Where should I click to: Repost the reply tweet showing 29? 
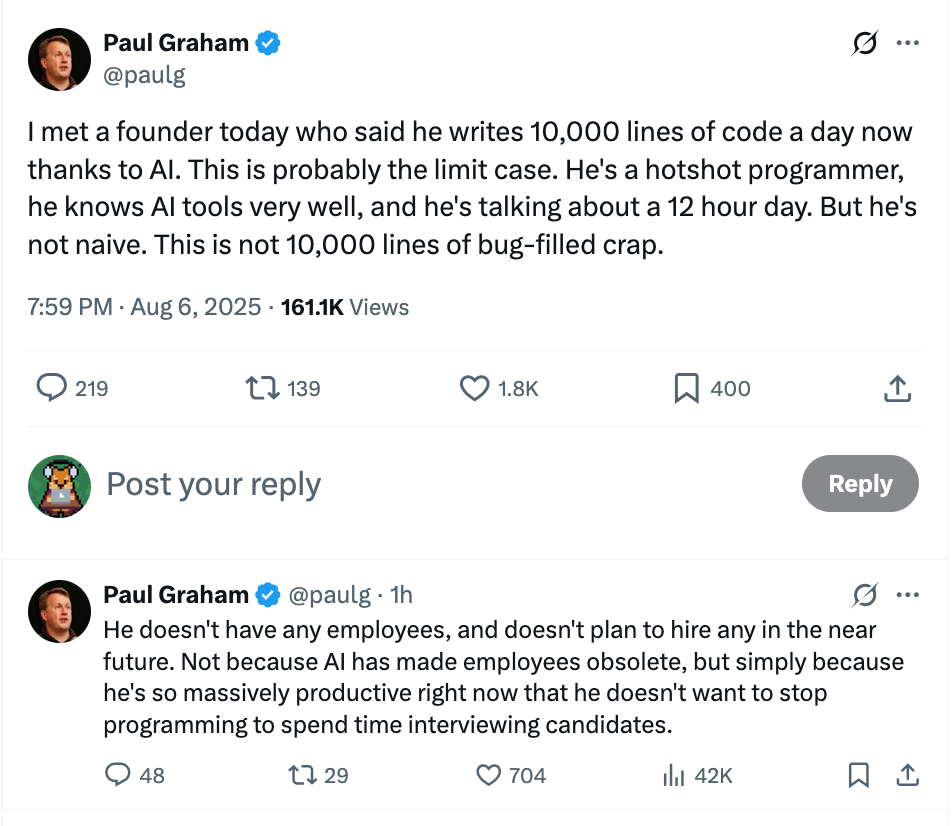pyautogui.click(x=302, y=775)
